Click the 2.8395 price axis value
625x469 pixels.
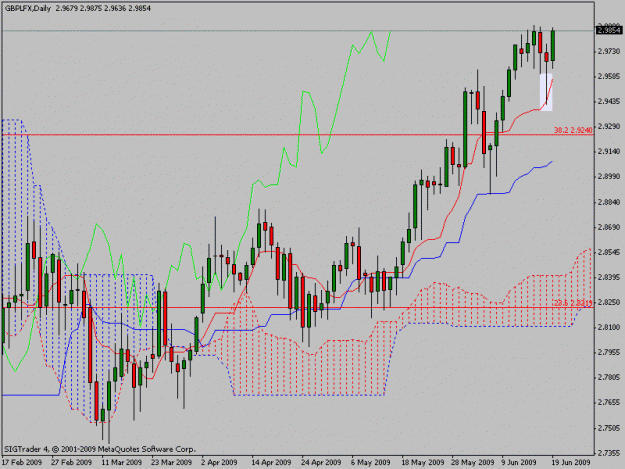(x=609, y=277)
